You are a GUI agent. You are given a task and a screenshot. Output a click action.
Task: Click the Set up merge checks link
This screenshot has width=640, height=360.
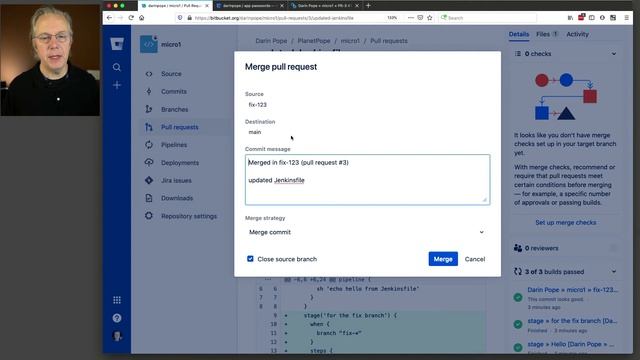click(x=566, y=222)
